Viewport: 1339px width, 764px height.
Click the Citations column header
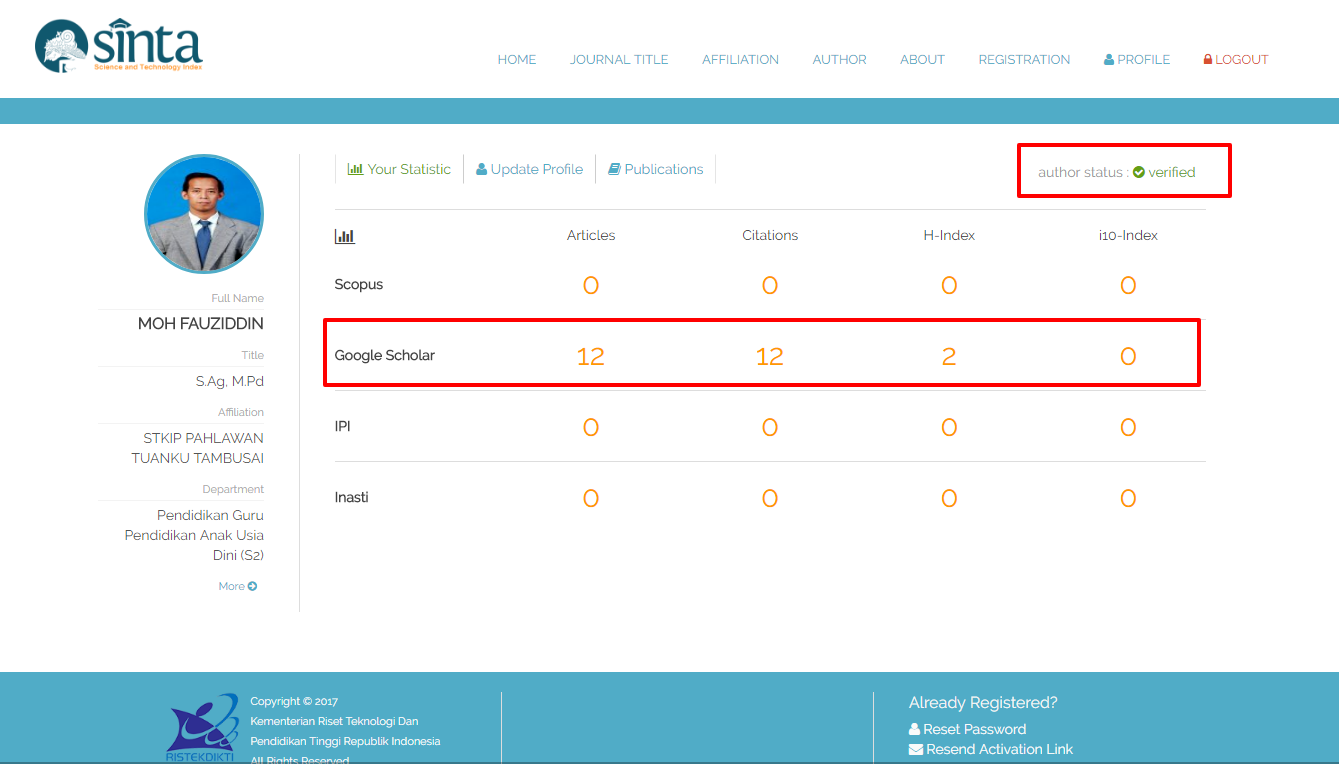tap(770, 235)
